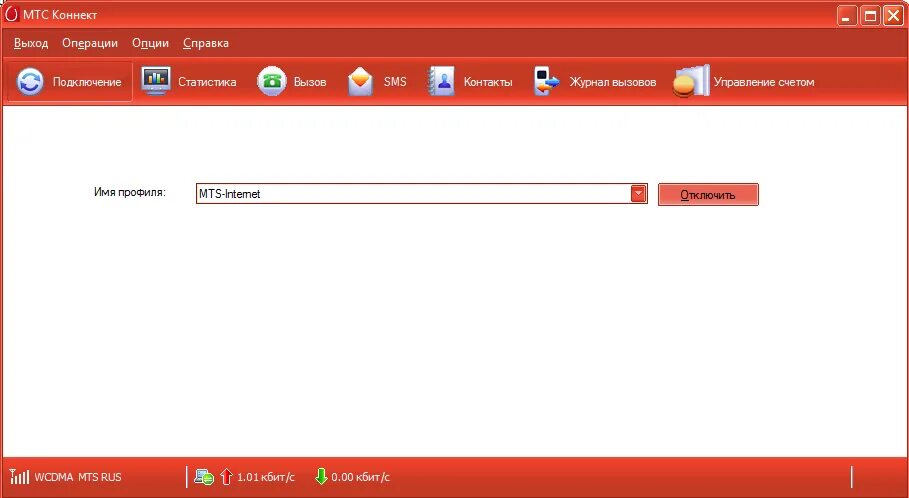Switch to the Статистика label tab
The image size is (909, 498).
pyautogui.click(x=207, y=82)
